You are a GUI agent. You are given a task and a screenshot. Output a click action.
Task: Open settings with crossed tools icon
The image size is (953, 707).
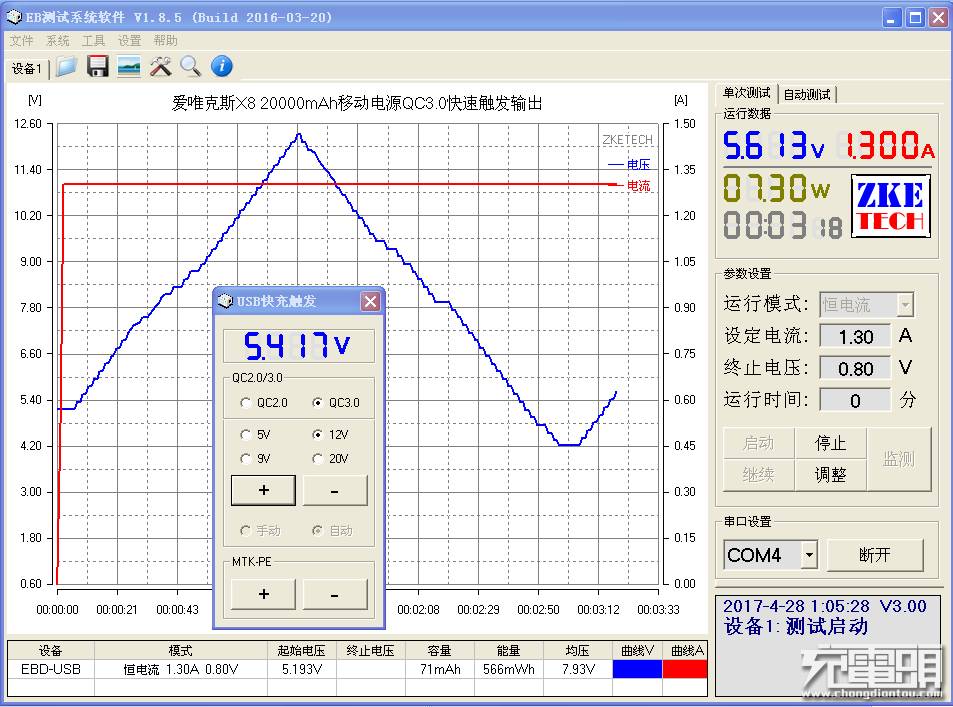(x=160, y=66)
